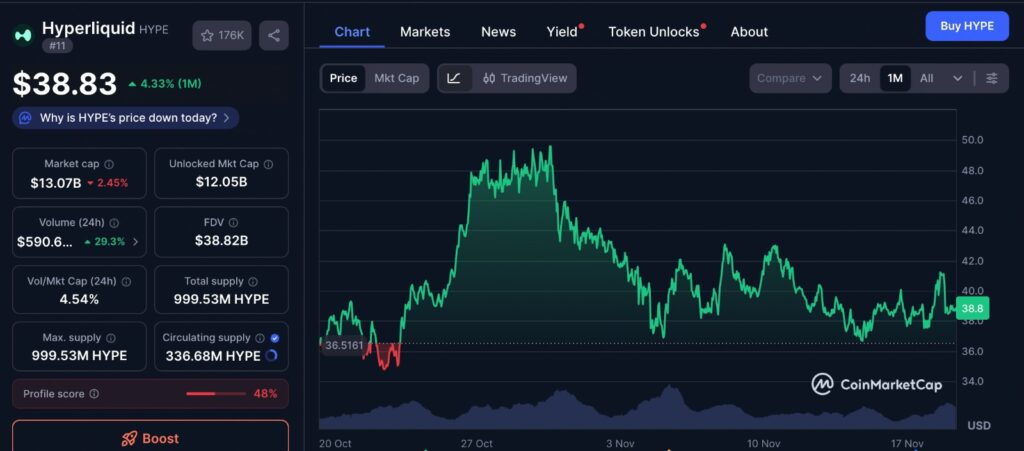Click the $38.82B FDV value

point(221,241)
